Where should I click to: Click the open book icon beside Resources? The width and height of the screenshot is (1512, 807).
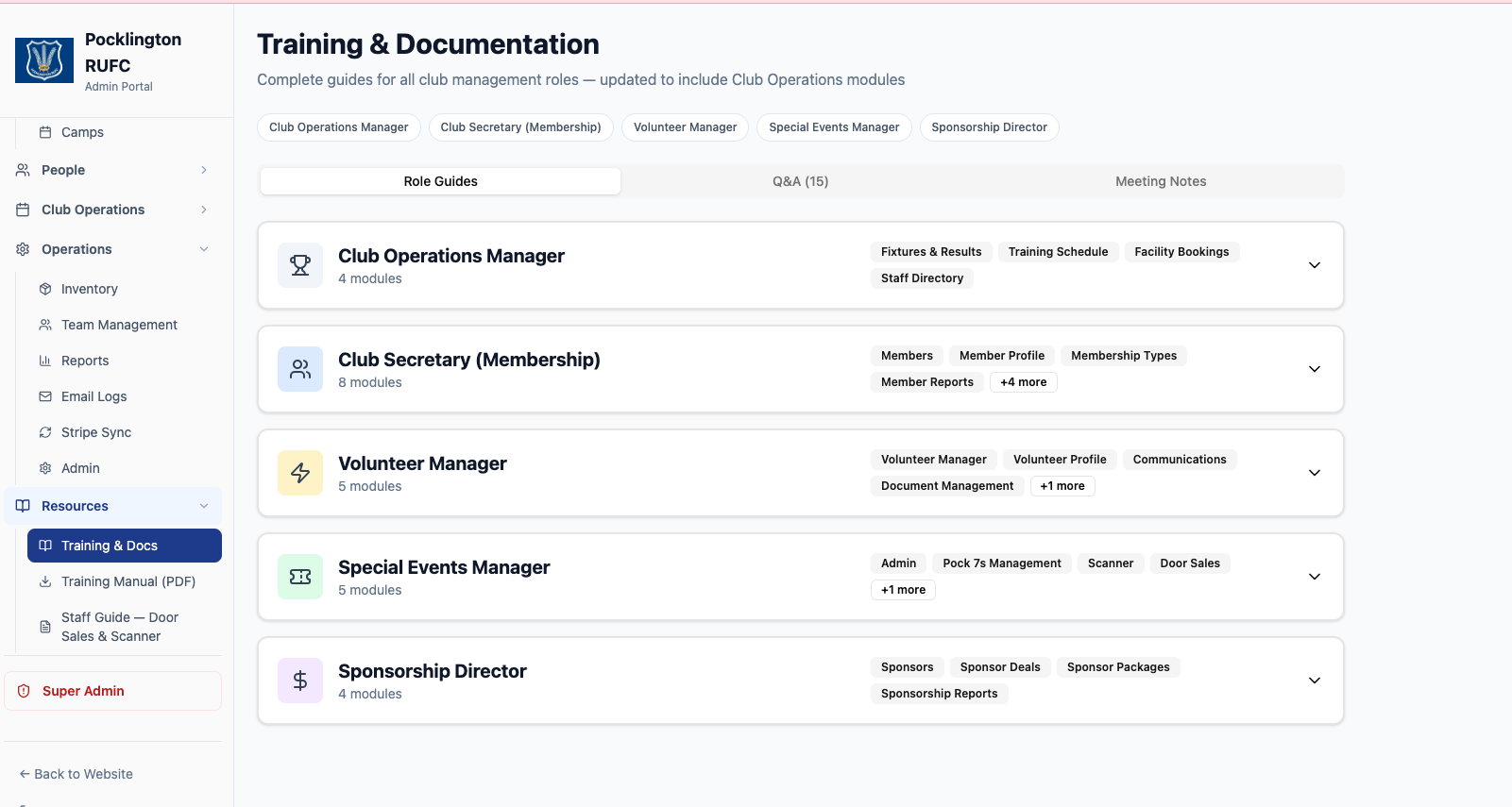pyautogui.click(x=23, y=506)
